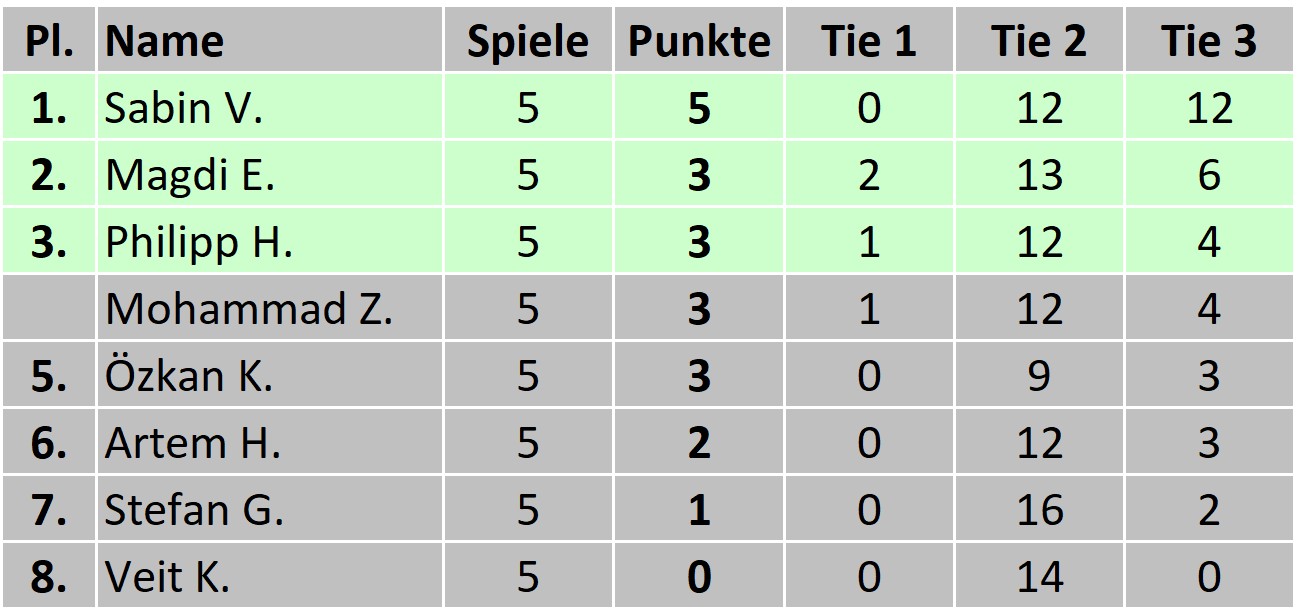The height and width of the screenshot is (614, 1300).
Task: Click on player name Magdi E.
Action: (x=190, y=175)
